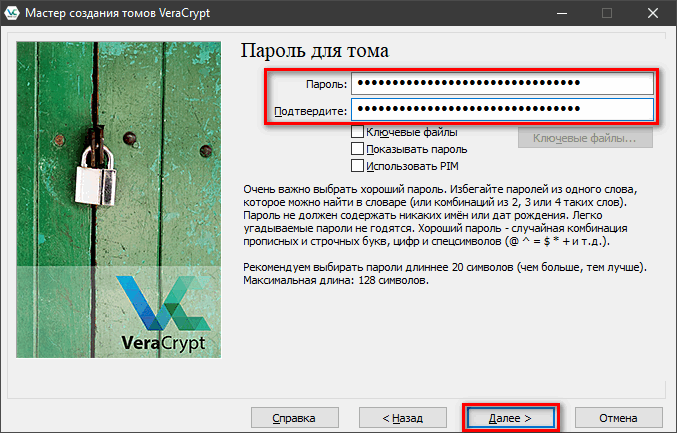
Task: Enable the "Ключевые файлы" checkbox
Action: pyautogui.click(x=357, y=132)
